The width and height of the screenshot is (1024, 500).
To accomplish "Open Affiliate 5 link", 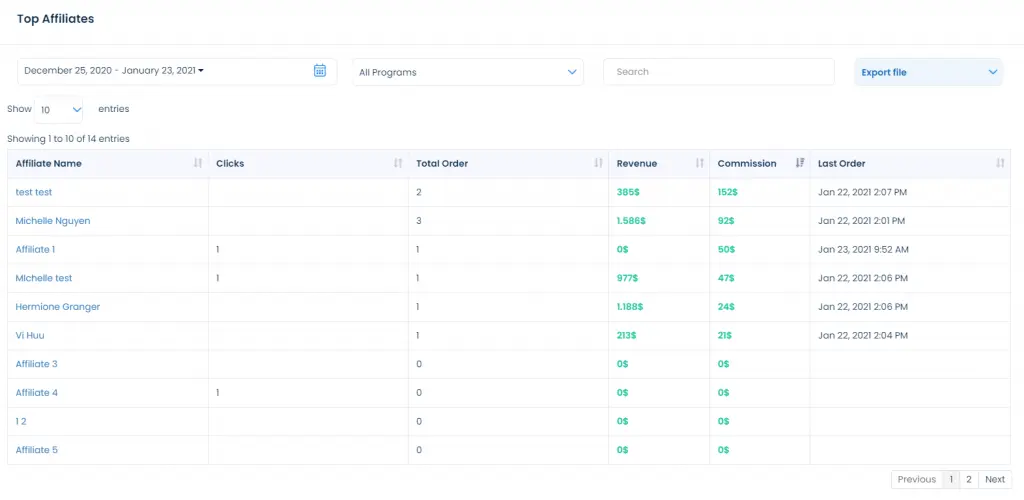I will pos(37,450).
